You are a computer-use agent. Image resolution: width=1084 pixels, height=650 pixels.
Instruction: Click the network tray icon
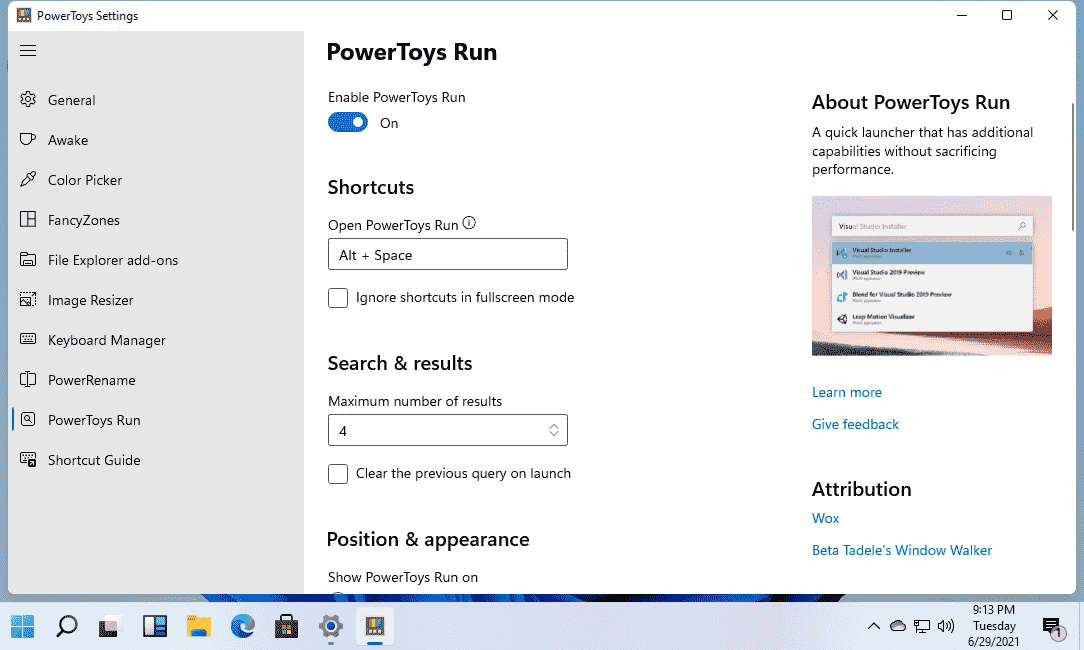922,626
